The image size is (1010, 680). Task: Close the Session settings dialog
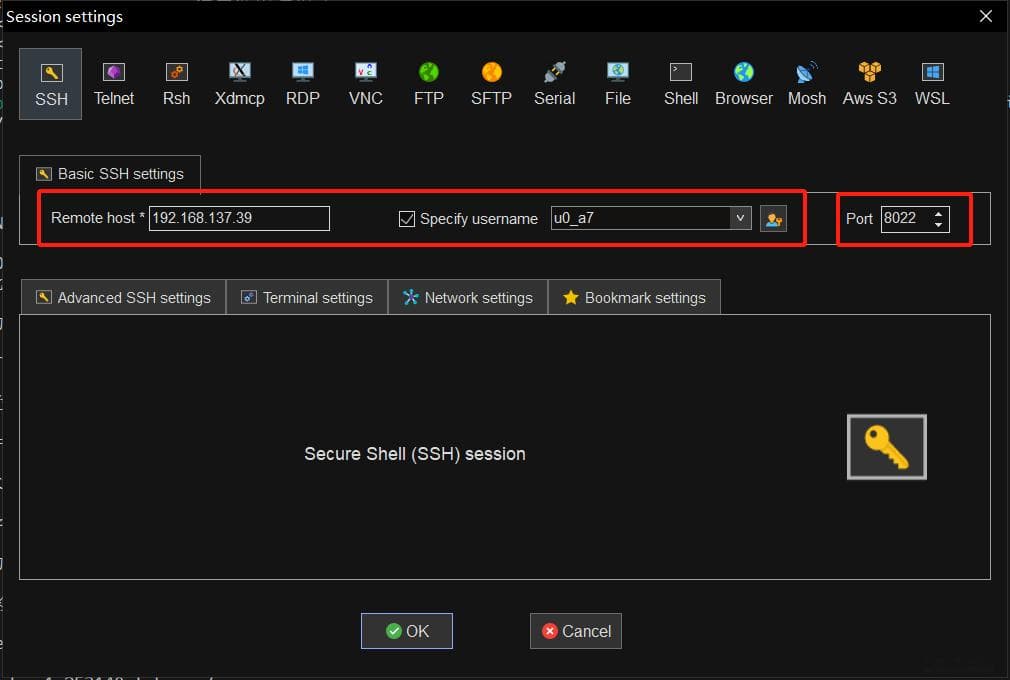[986, 16]
